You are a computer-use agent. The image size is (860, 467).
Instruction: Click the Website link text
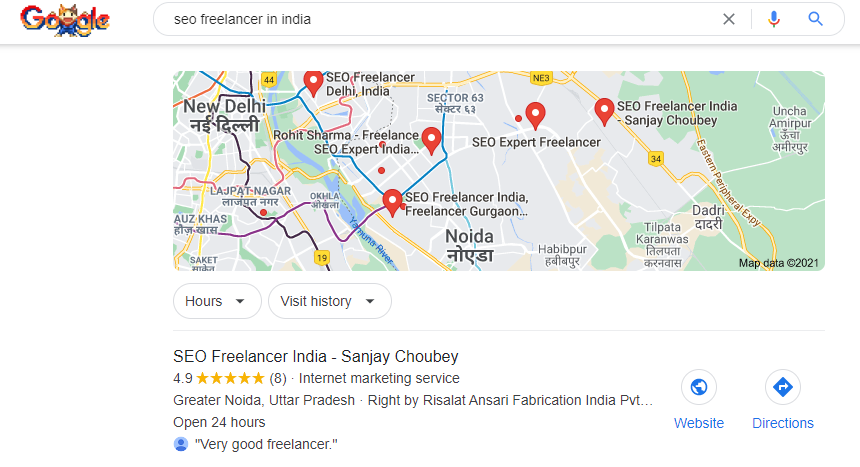click(699, 423)
